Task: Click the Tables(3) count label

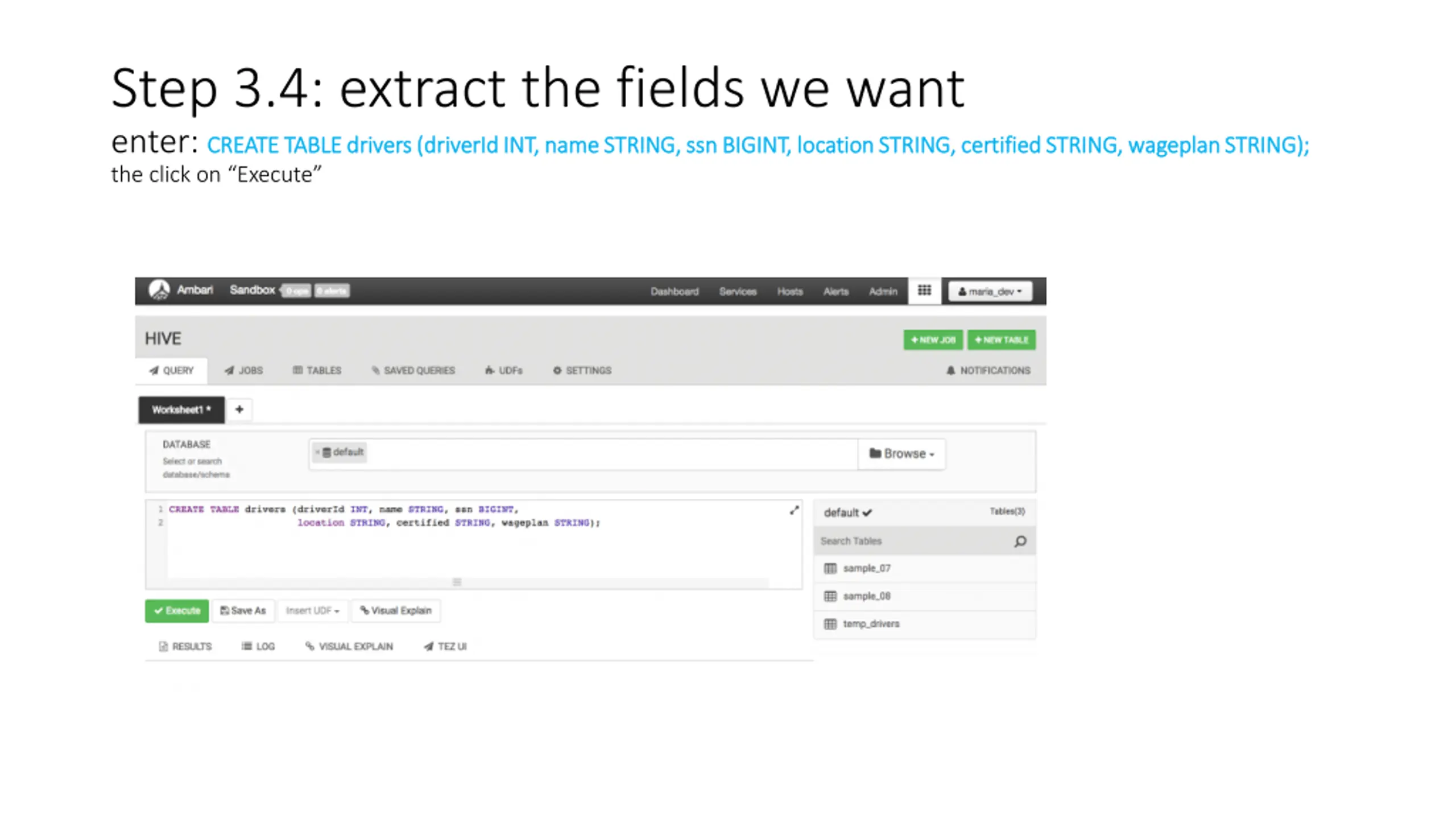Action: click(1007, 511)
